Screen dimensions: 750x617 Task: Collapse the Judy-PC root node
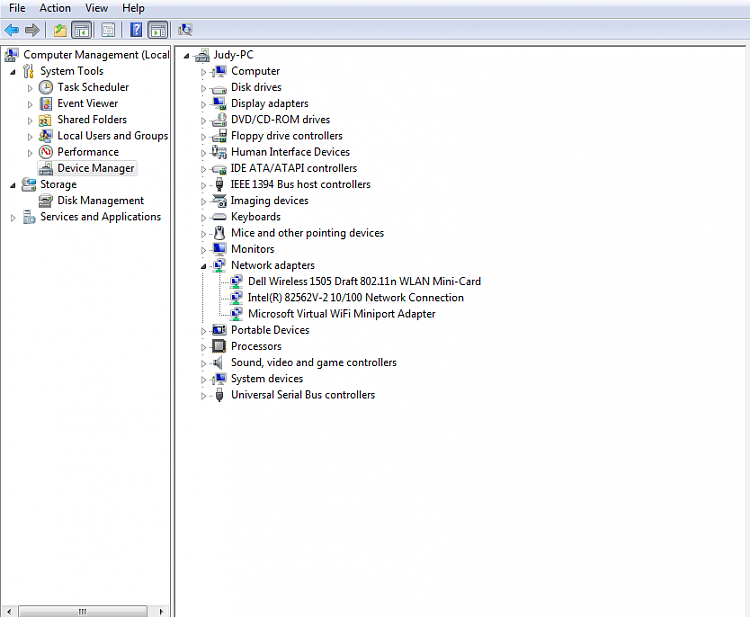[186, 56]
